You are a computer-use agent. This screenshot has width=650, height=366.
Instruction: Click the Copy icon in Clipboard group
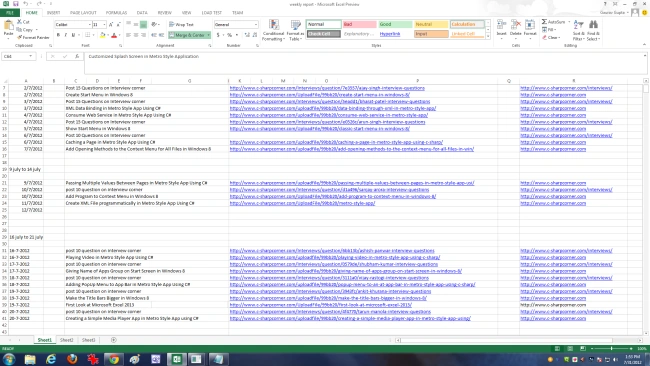point(19,30)
